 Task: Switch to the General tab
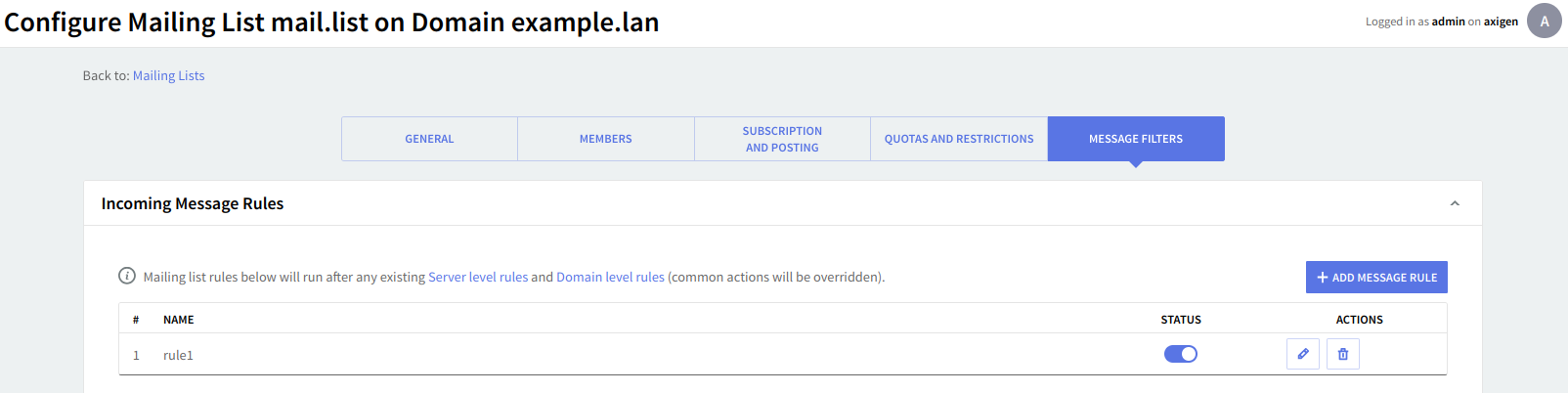(429, 139)
